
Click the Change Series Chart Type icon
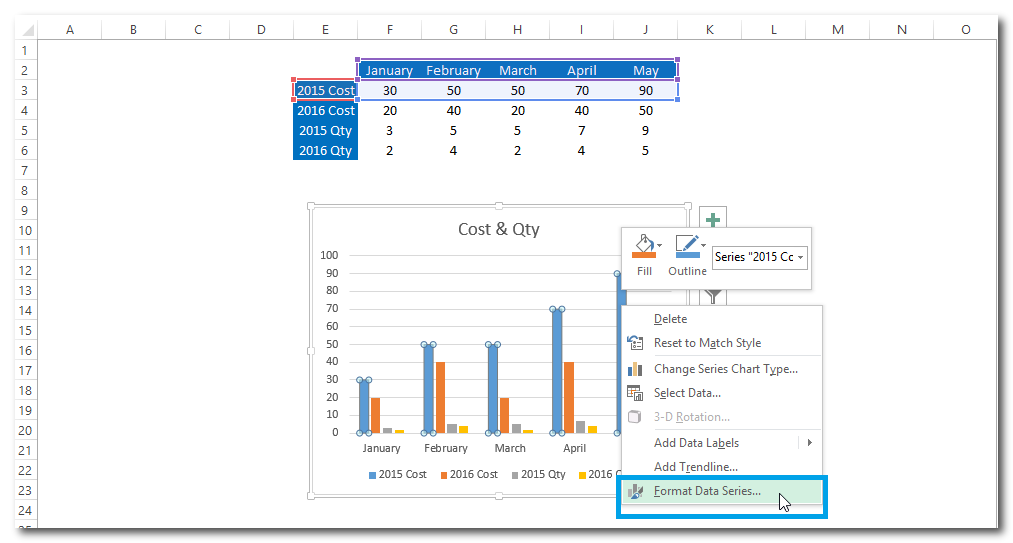tap(634, 369)
